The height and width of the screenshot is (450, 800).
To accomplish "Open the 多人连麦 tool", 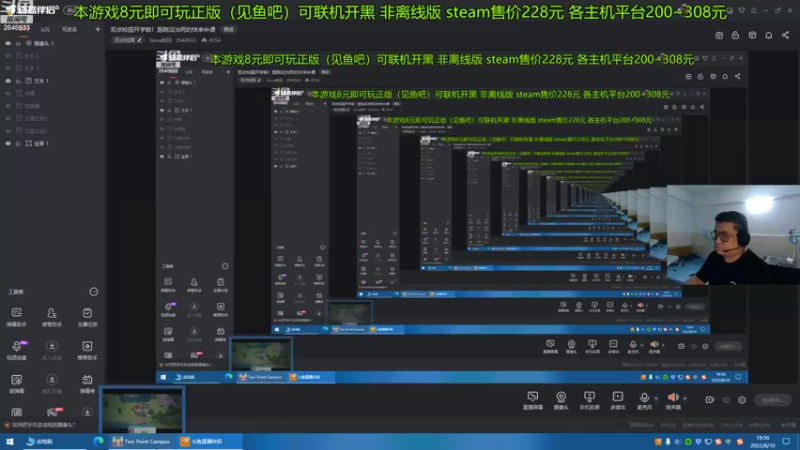I will pyautogui.click(x=52, y=350).
